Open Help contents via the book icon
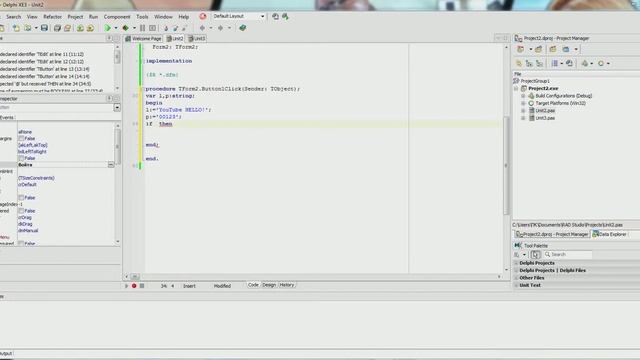Image resolution: width=640 pixels, height=360 pixels. tap(242, 28)
